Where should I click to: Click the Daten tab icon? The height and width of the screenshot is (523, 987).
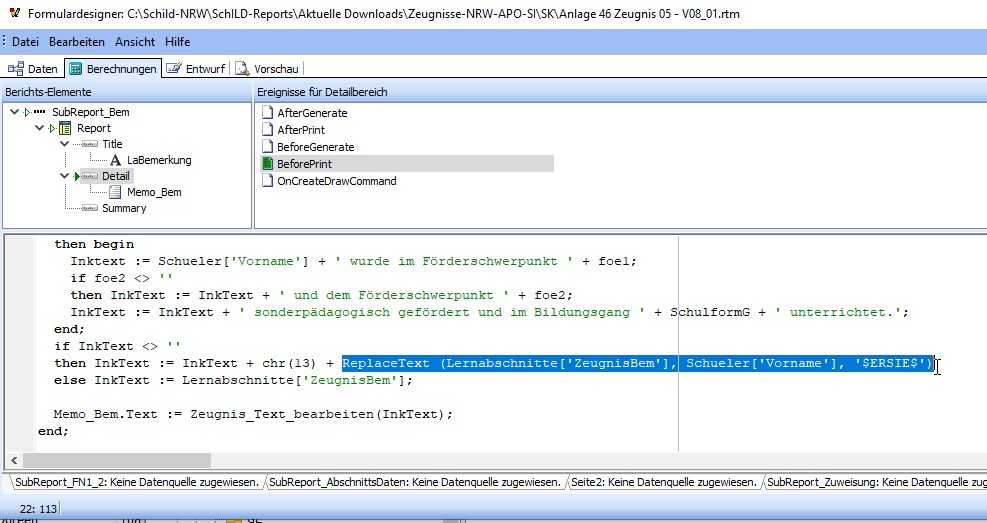point(16,69)
